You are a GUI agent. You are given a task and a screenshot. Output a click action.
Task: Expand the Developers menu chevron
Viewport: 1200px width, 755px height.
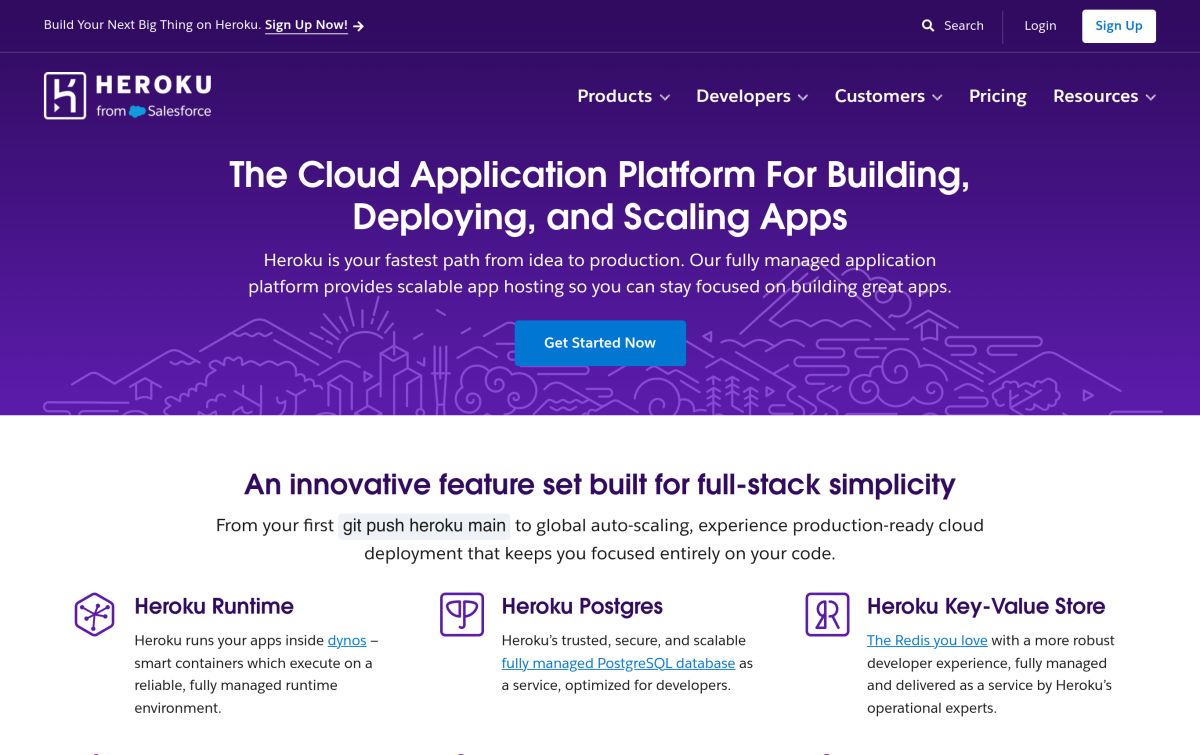point(803,97)
